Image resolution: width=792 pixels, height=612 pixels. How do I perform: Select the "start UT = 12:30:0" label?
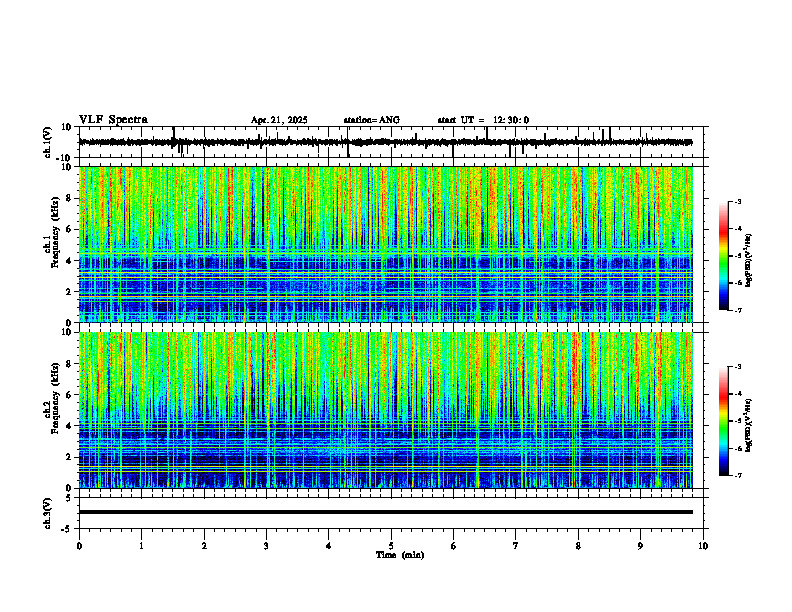(483, 120)
